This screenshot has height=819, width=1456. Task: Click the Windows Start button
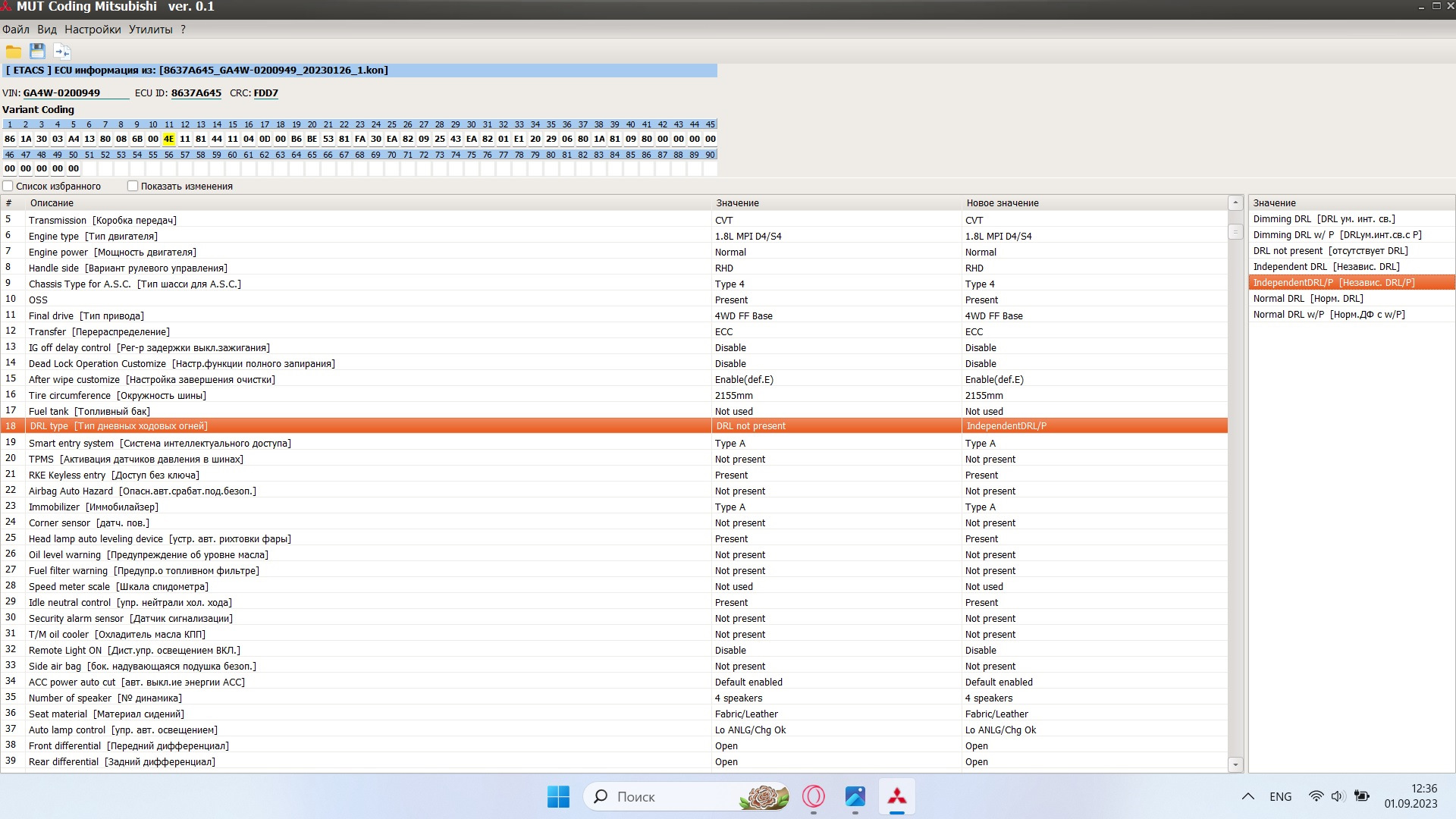click(x=558, y=796)
